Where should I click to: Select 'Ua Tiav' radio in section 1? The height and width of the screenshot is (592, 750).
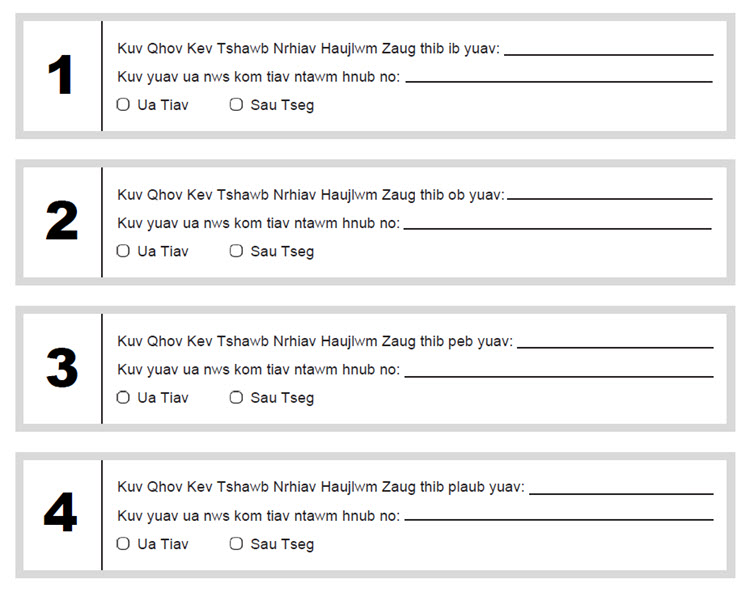click(123, 105)
